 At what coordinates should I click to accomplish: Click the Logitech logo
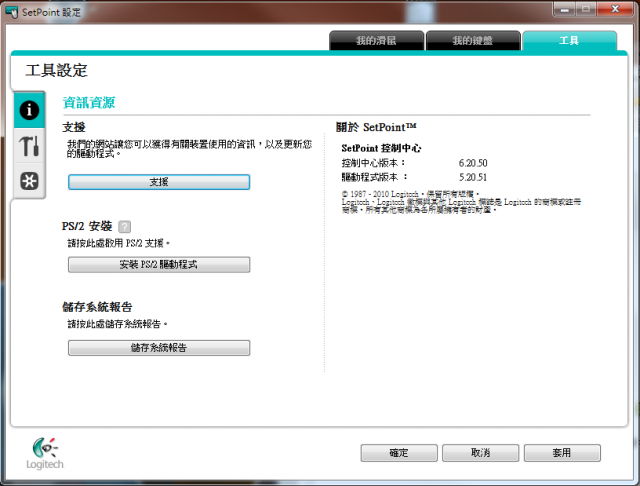tap(45, 453)
